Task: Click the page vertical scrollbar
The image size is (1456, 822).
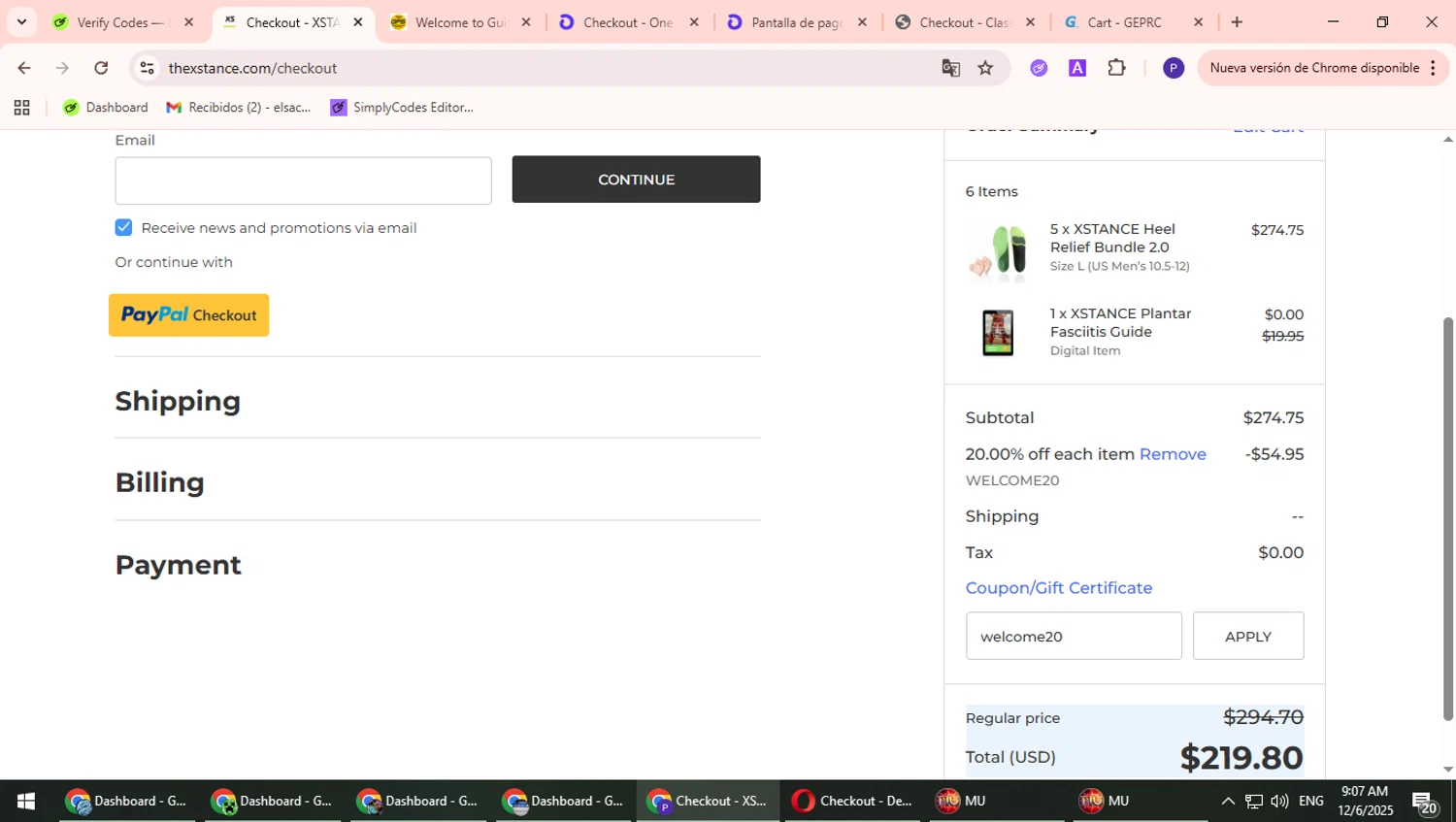Action: click(x=1448, y=519)
